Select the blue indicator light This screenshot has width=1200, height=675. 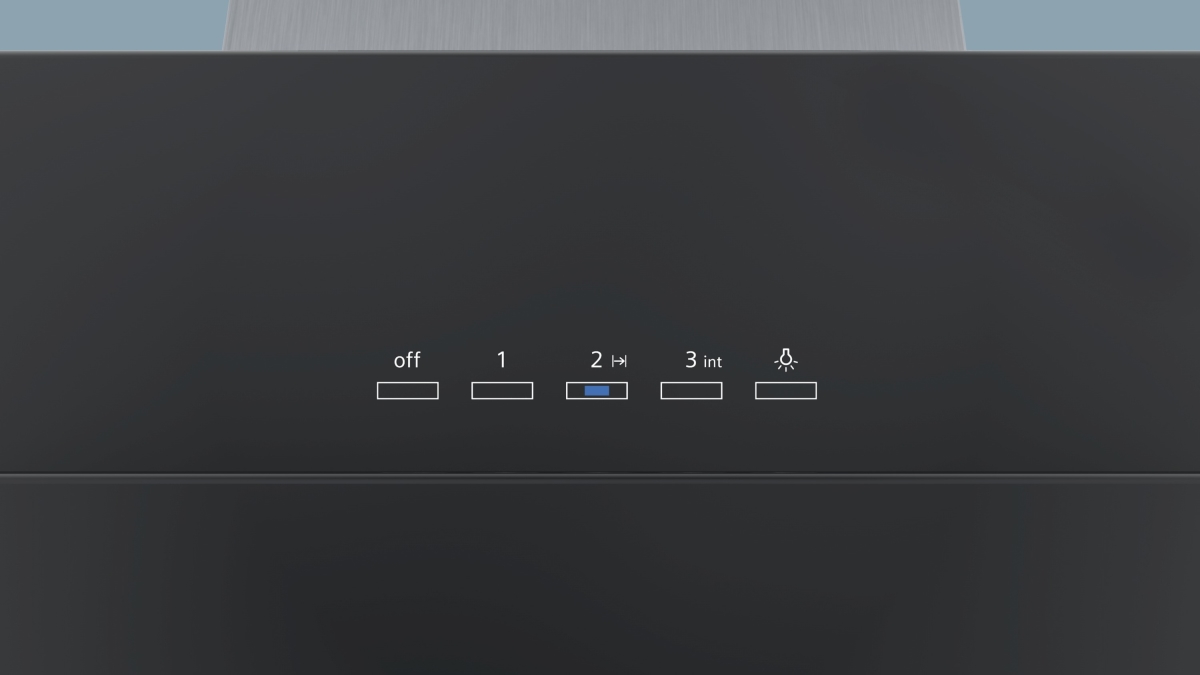click(597, 391)
